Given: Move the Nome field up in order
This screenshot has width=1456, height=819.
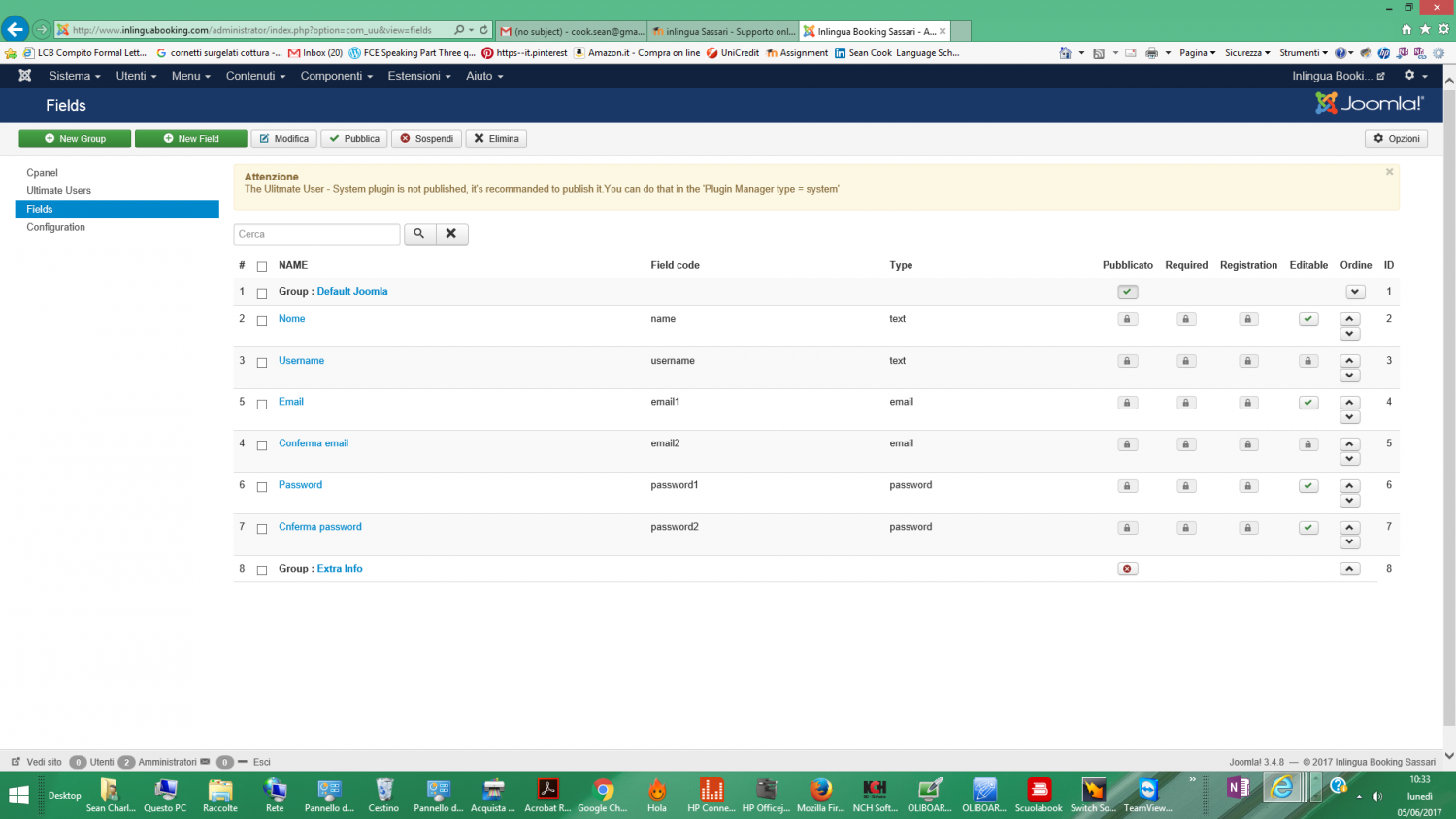Looking at the screenshot, I should 1349,318.
